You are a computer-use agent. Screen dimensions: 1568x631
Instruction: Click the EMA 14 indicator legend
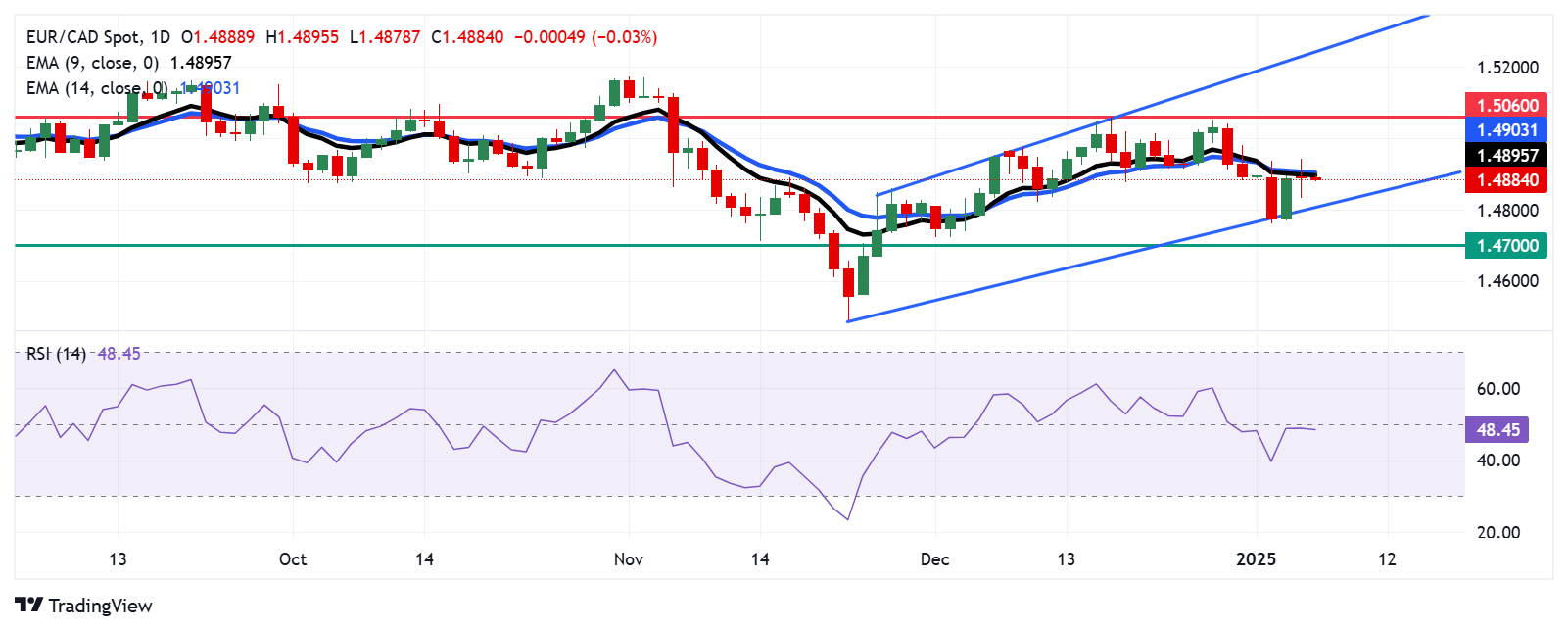[x=92, y=88]
